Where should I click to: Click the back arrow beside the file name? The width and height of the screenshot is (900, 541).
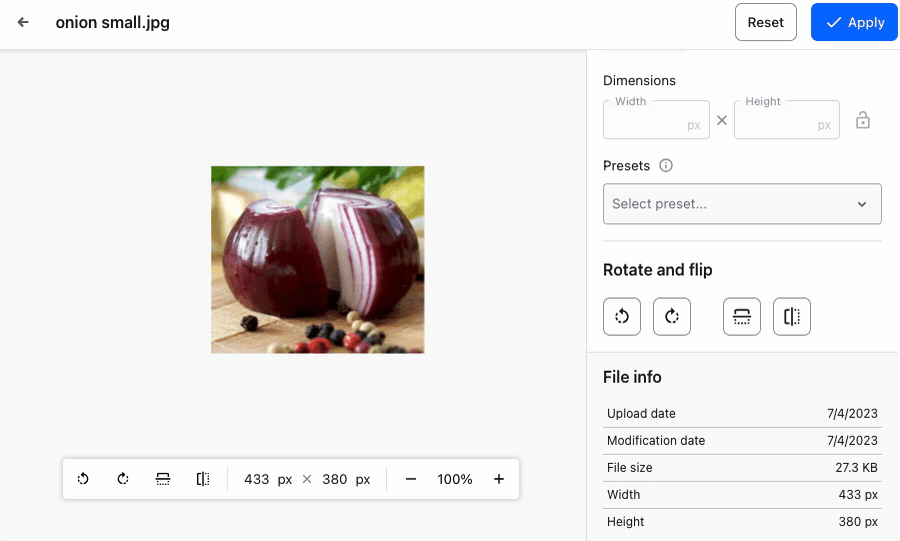pyautogui.click(x=23, y=22)
